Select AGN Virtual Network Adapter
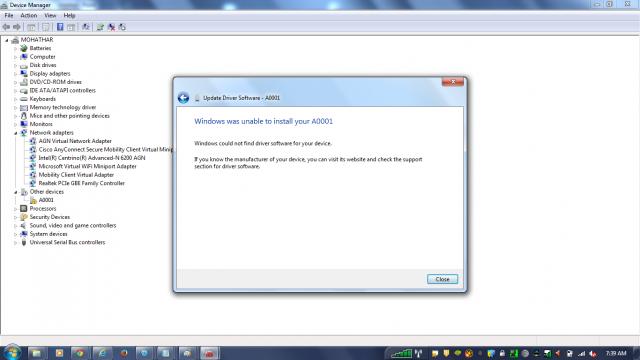The width and height of the screenshot is (640, 360). (75, 141)
